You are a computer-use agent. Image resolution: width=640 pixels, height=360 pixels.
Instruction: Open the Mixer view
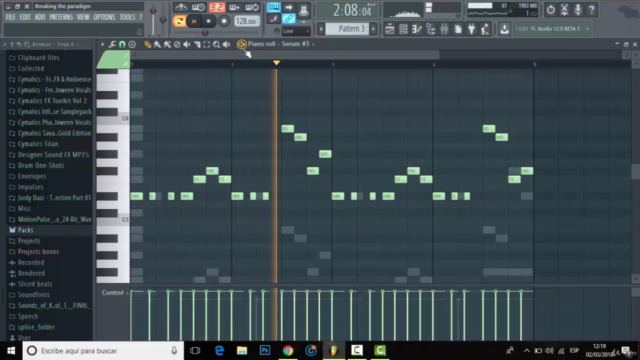[x=444, y=29]
